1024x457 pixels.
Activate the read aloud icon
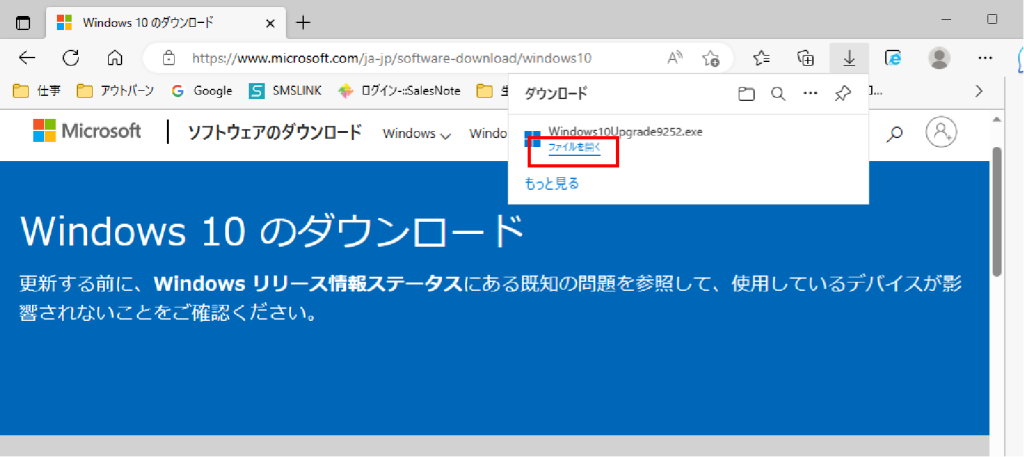click(x=675, y=58)
